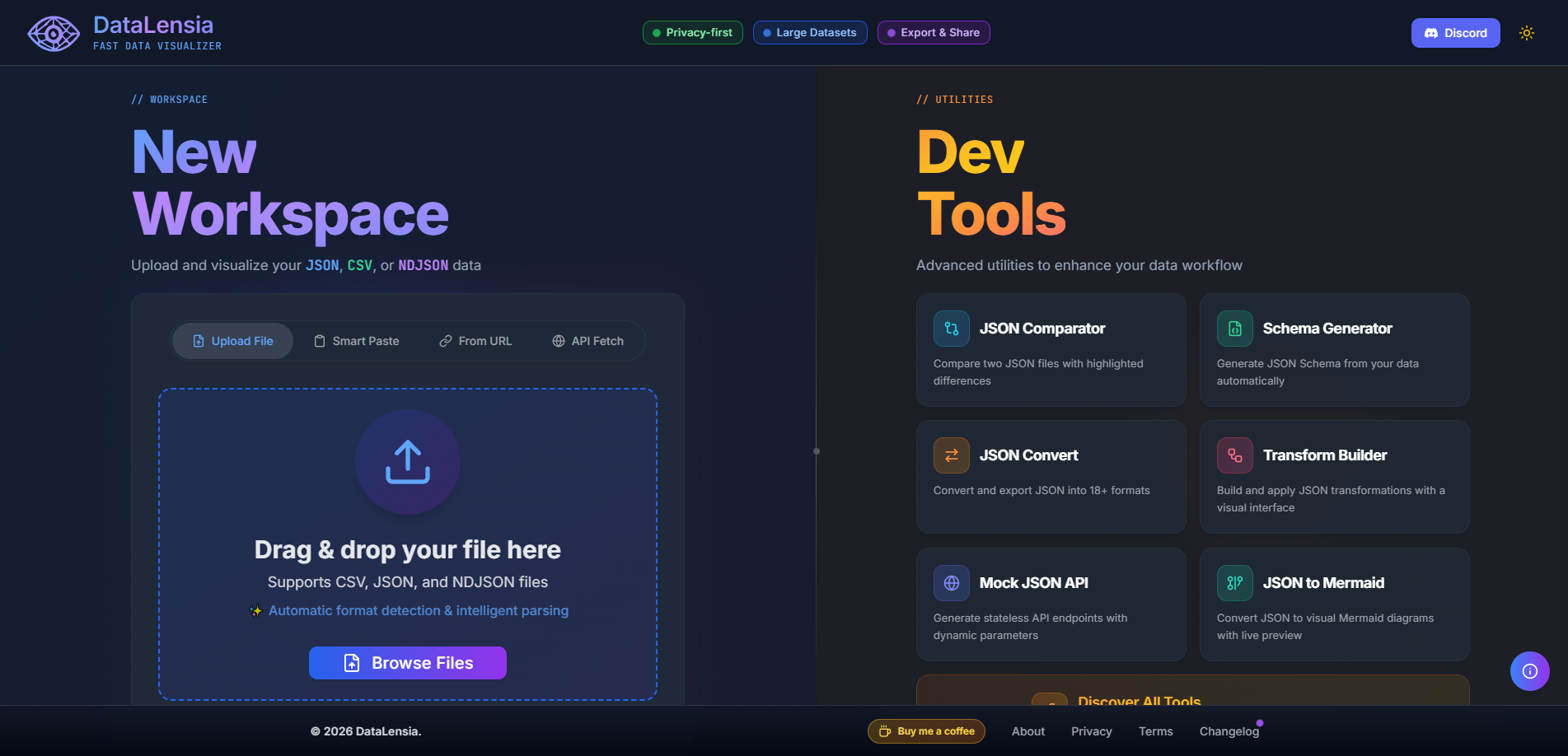Click the DataLensia brand name text

pos(153,25)
